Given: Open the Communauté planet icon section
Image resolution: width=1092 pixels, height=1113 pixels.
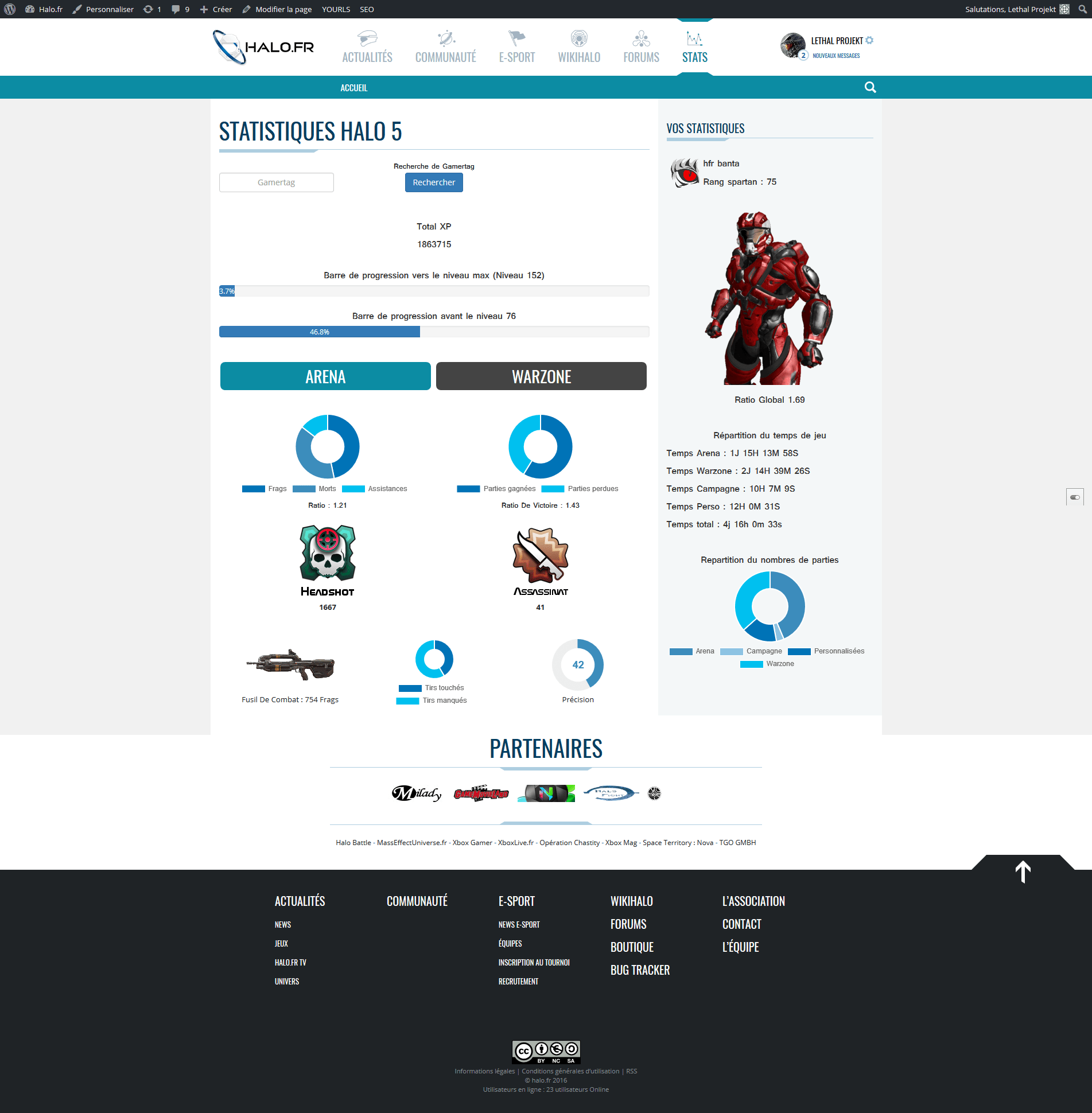Looking at the screenshot, I should (446, 47).
